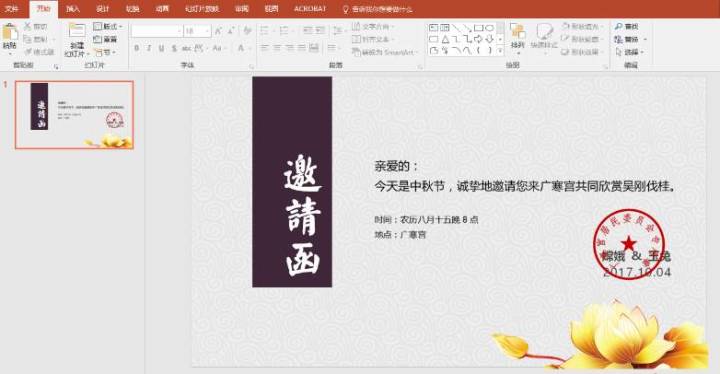Click the text line '地点：广寒宫'

coord(400,235)
